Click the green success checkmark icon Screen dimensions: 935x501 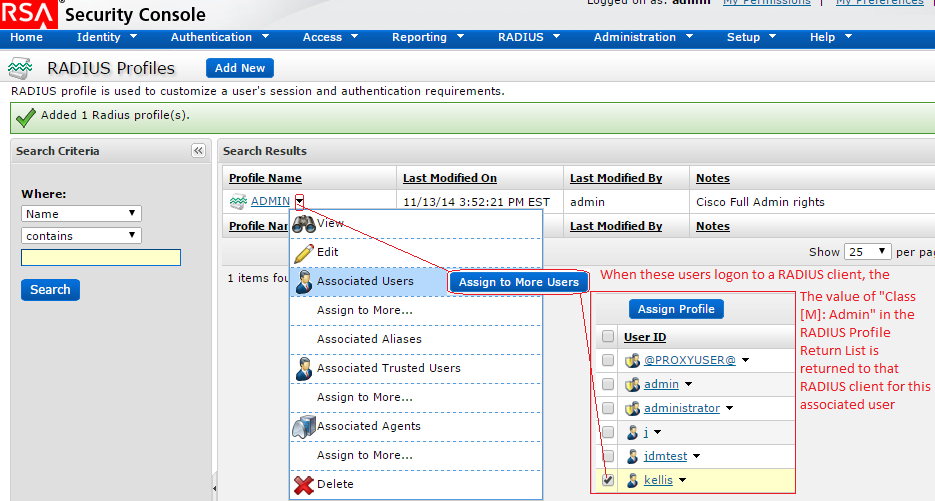coord(26,117)
